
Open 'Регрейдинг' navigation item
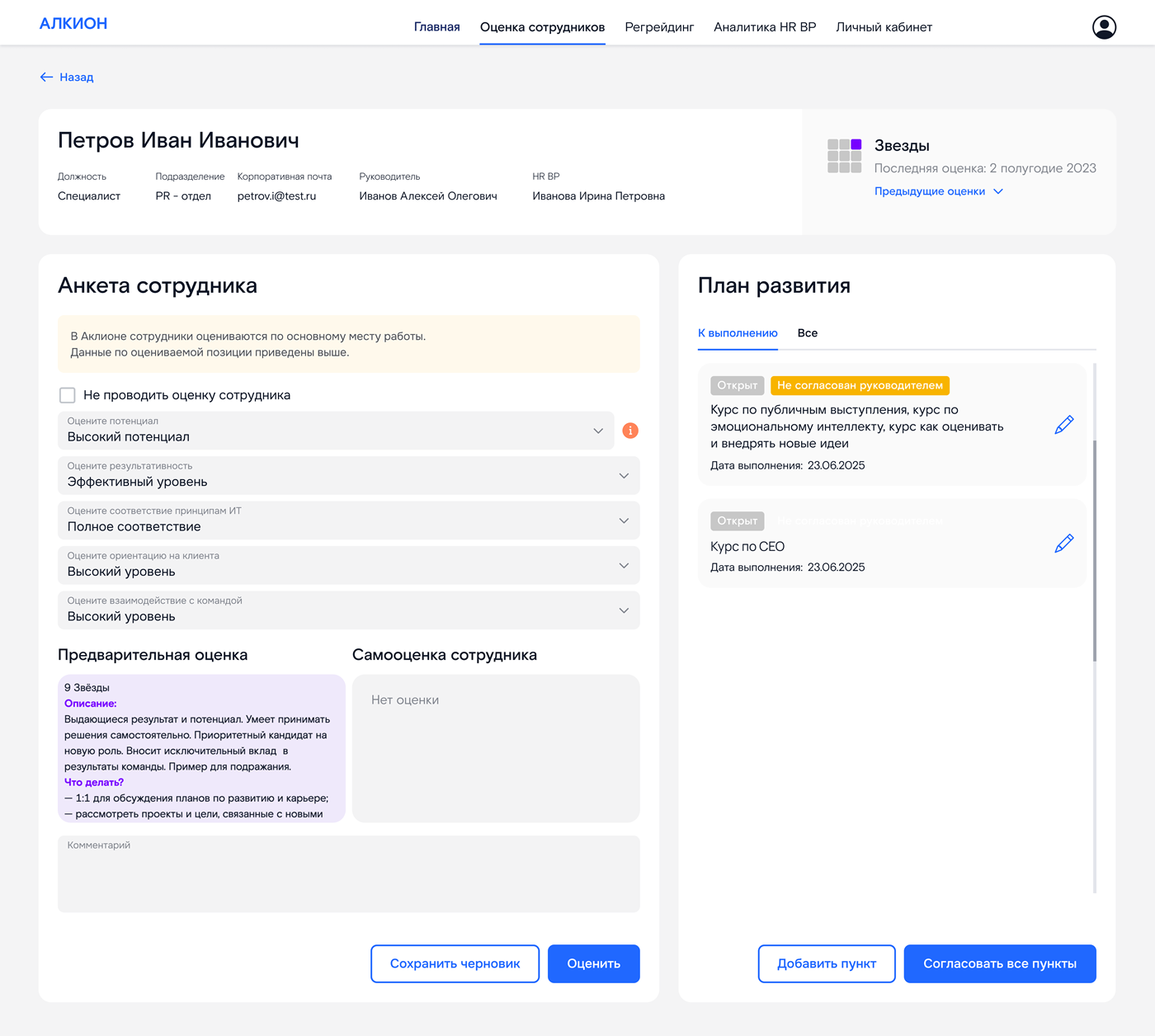(x=659, y=27)
